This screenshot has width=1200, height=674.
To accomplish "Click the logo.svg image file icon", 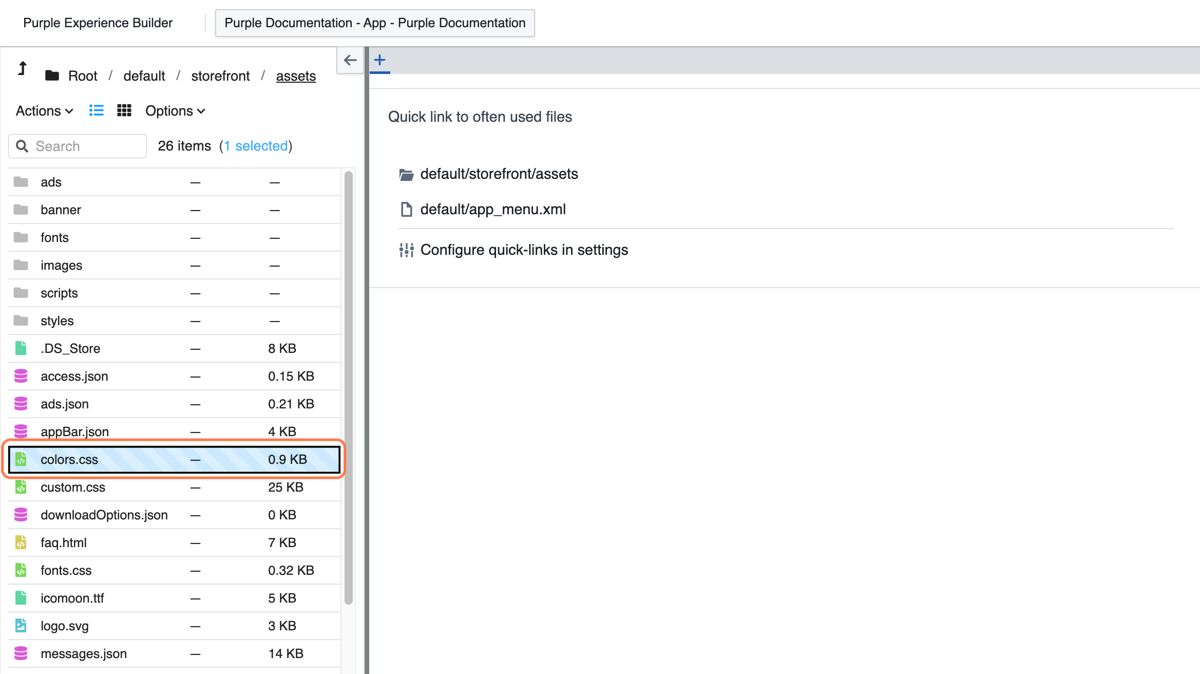I will point(21,626).
